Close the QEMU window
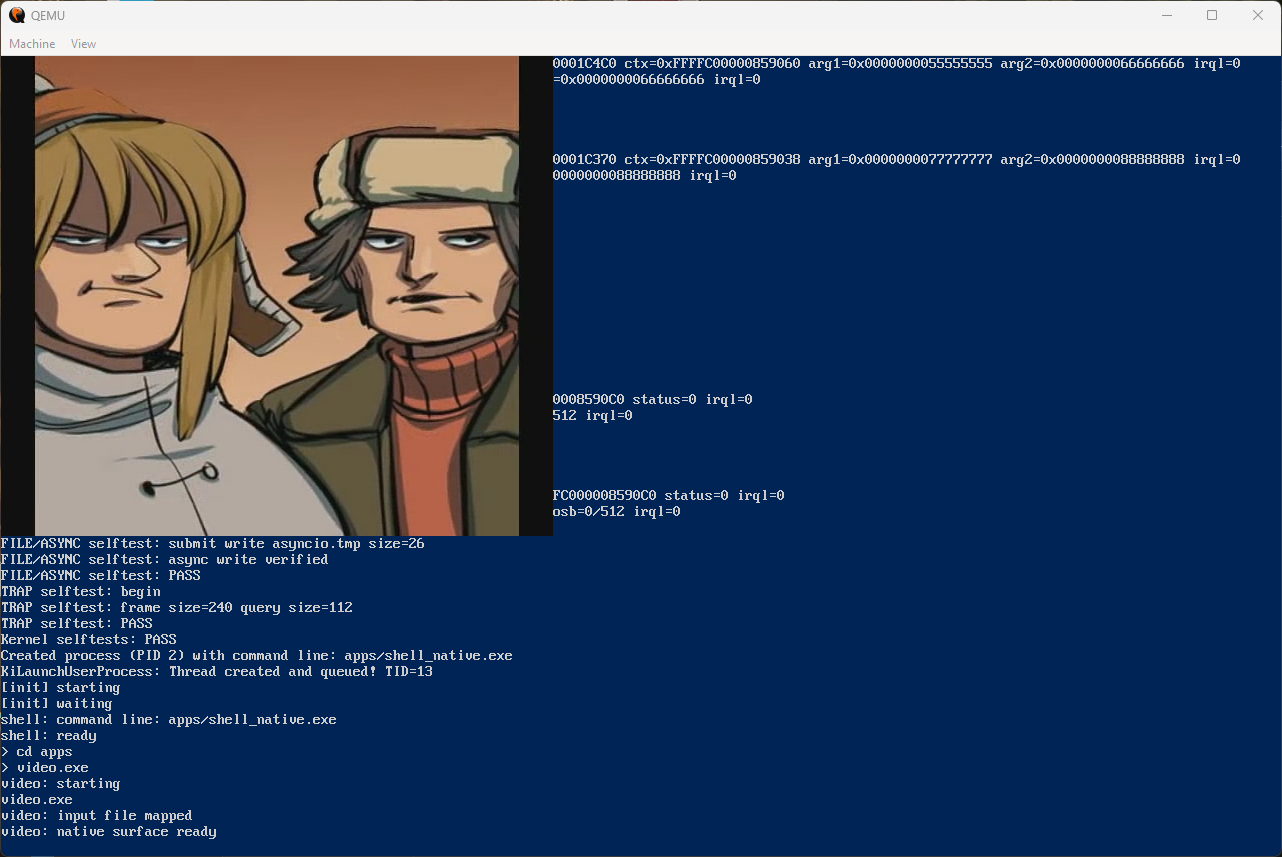The width and height of the screenshot is (1282, 857). coord(1258,15)
